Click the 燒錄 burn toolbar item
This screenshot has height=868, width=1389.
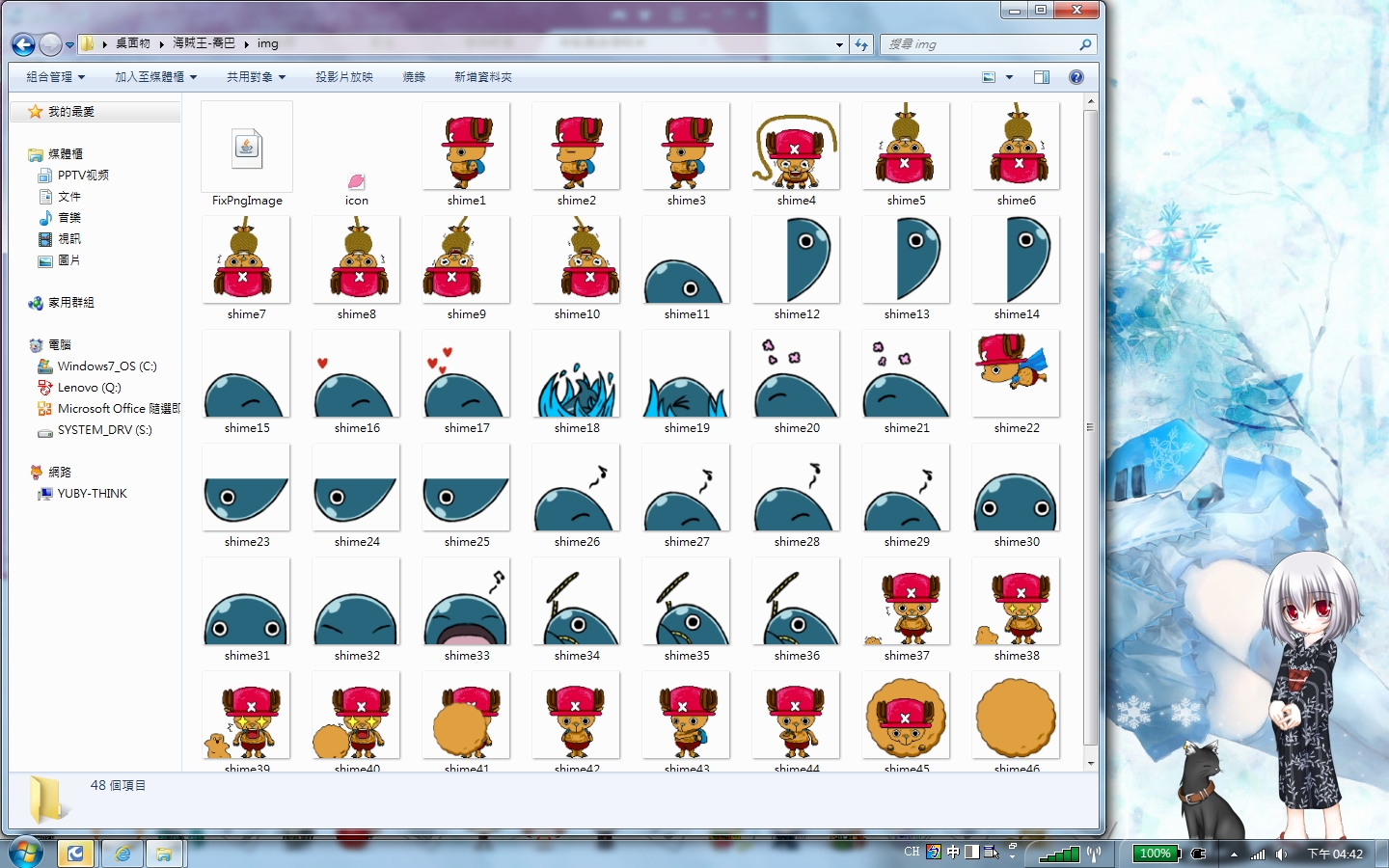pos(414,77)
